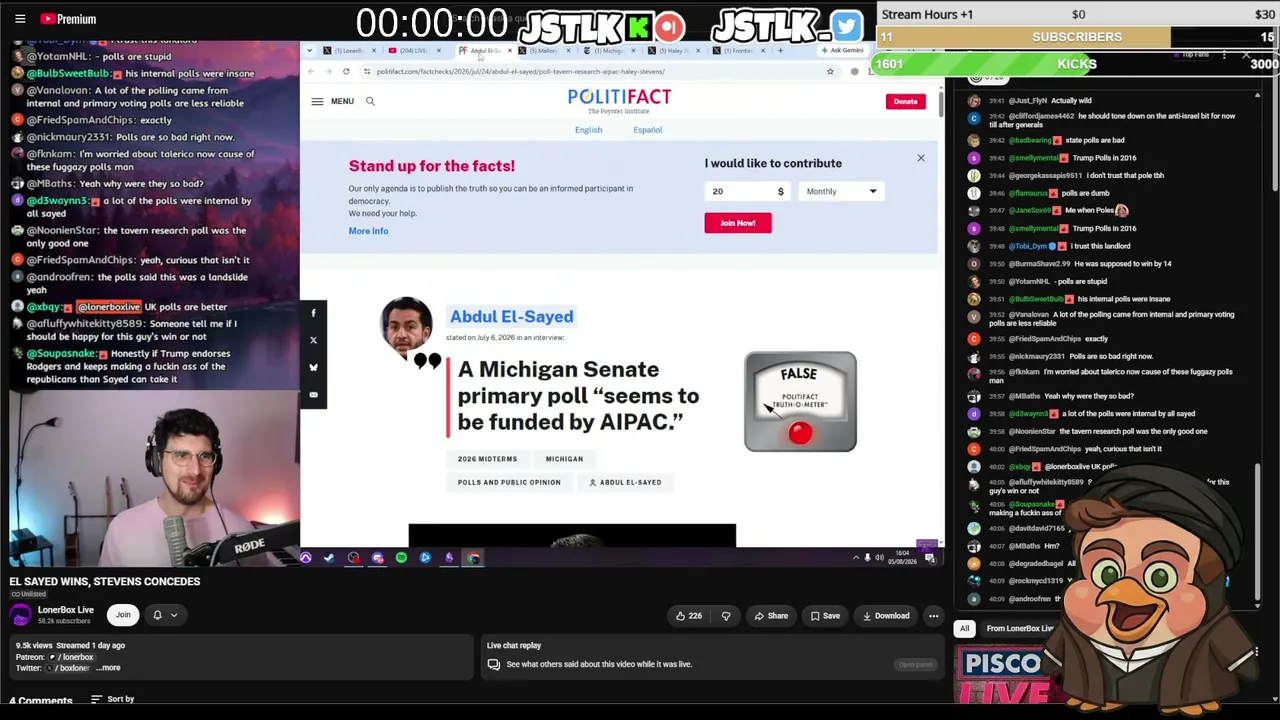
Task: Open the Abdul El-Sayed speaker link
Action: tap(511, 316)
